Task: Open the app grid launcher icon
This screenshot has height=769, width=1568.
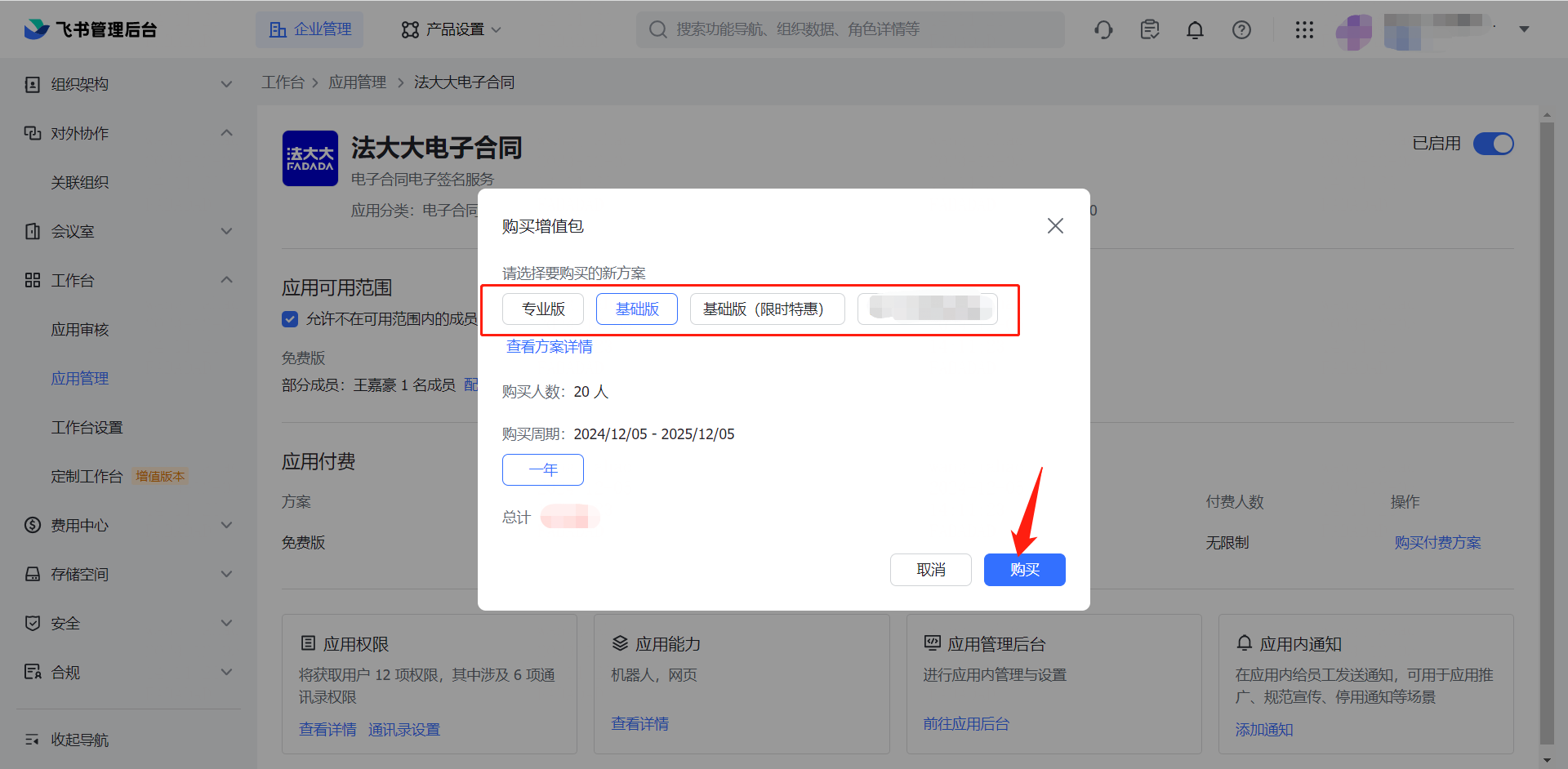Action: 1304,29
